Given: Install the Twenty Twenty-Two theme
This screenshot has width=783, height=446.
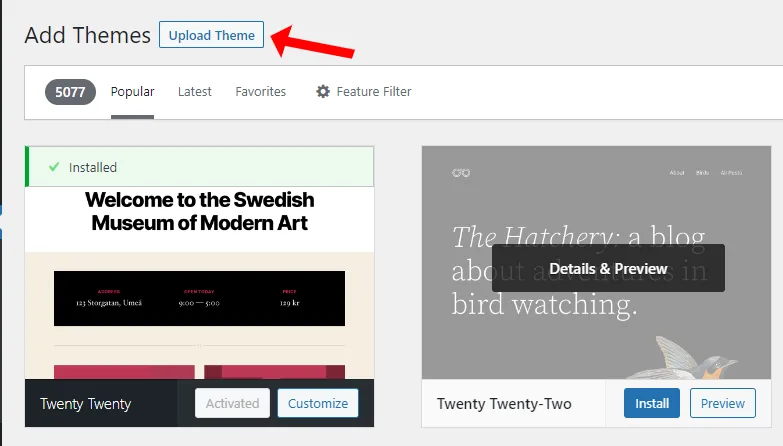Looking at the screenshot, I should [652, 403].
